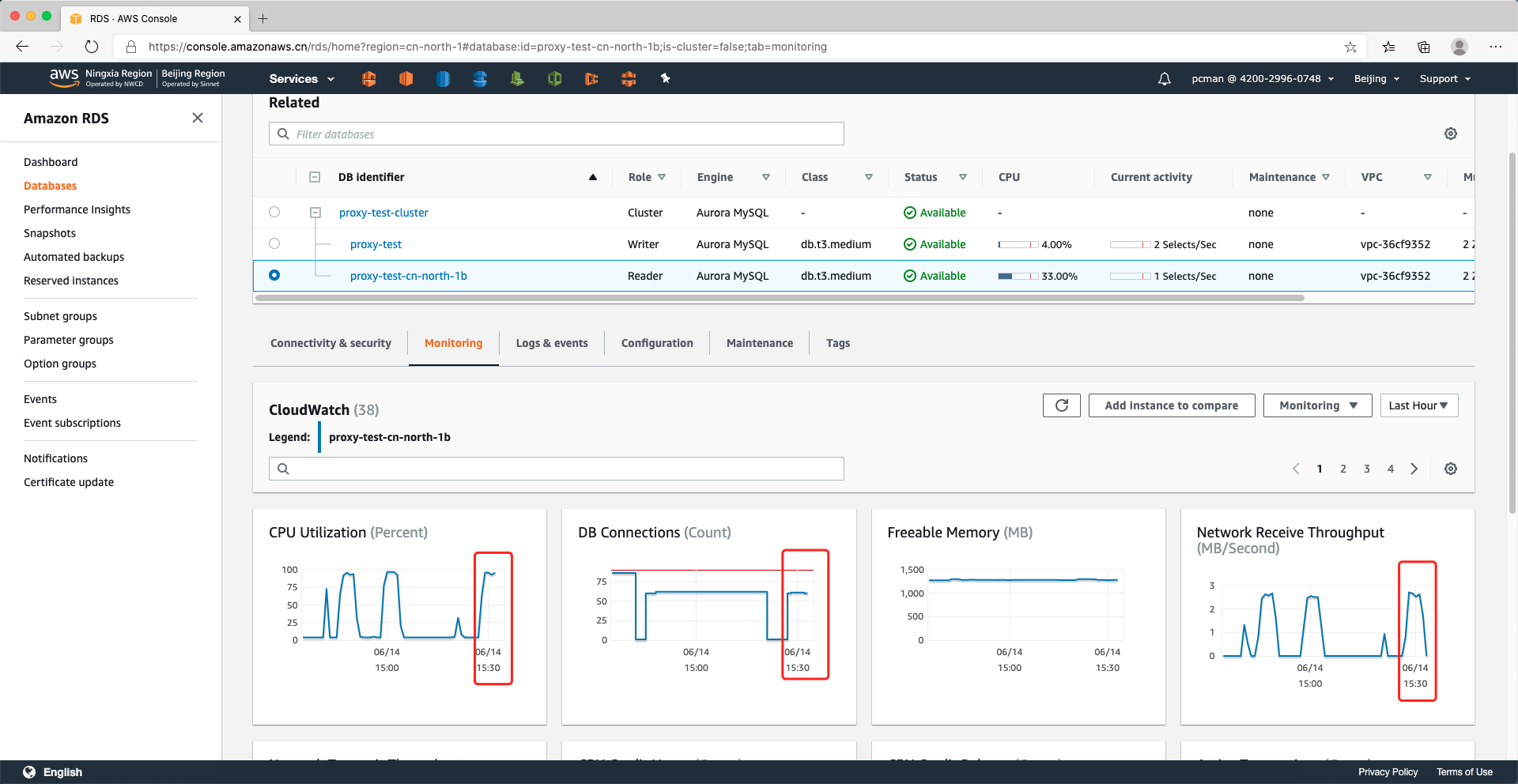Collapse the proxy-test-cluster tree row
Viewport: 1518px width, 784px height.
tap(315, 213)
